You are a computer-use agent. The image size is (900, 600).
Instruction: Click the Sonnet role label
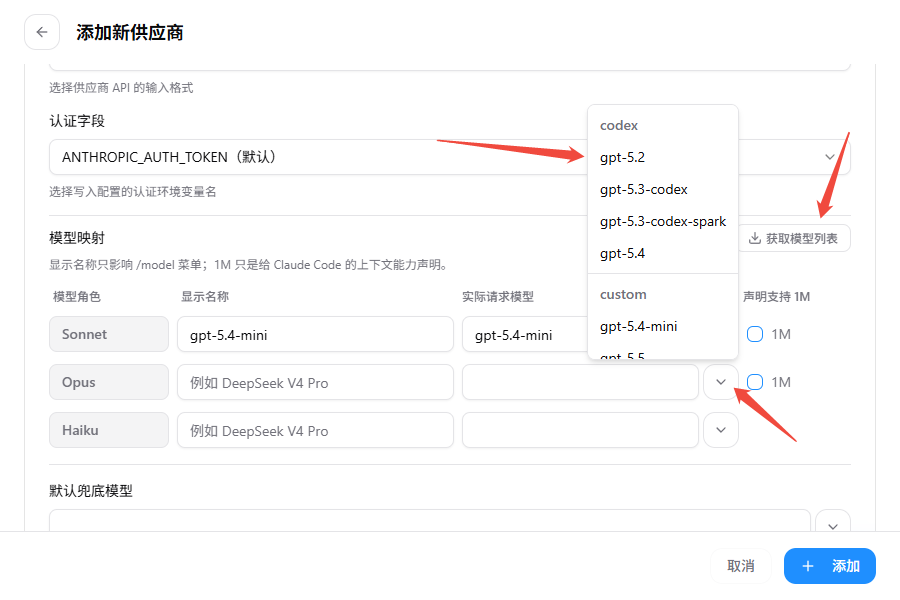point(109,334)
